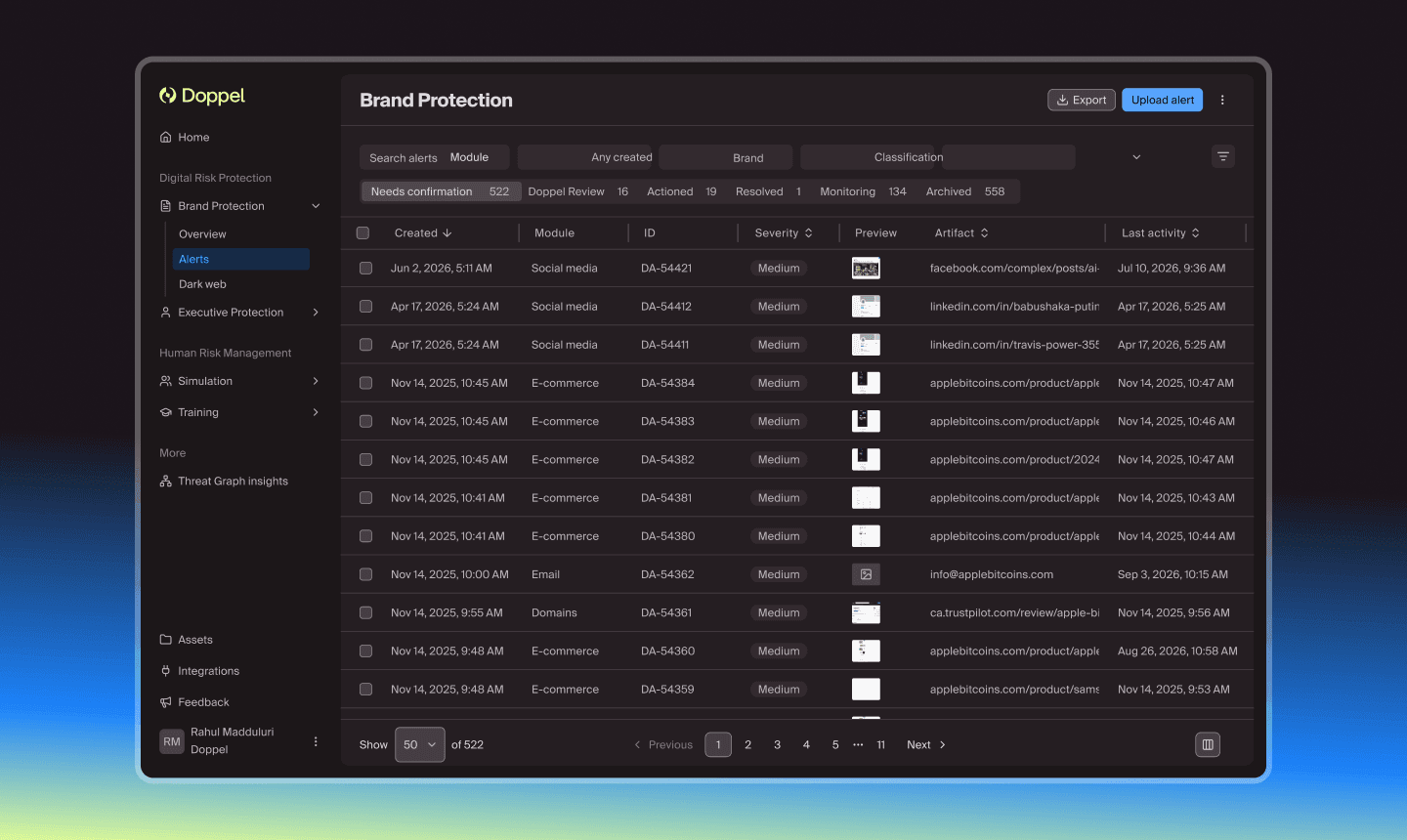Click the Doppel logo
The height and width of the screenshot is (840, 1407).
coord(202,96)
